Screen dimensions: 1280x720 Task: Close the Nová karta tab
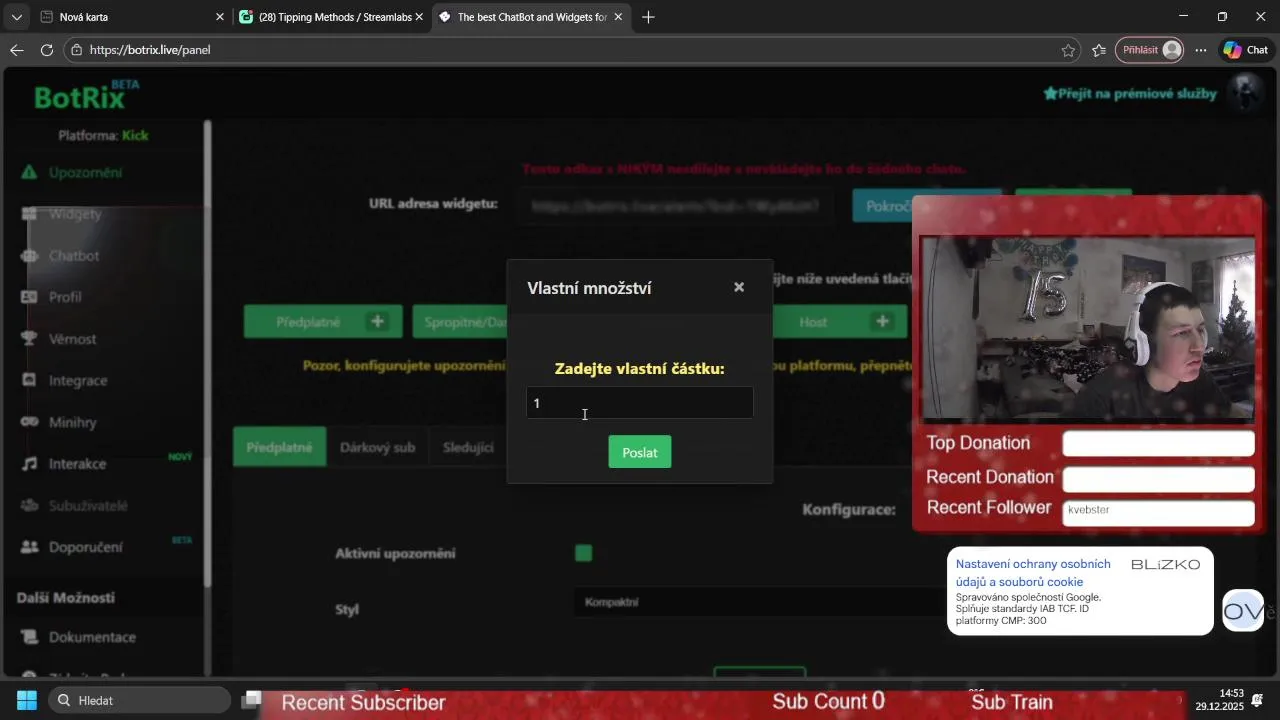pyautogui.click(x=220, y=17)
